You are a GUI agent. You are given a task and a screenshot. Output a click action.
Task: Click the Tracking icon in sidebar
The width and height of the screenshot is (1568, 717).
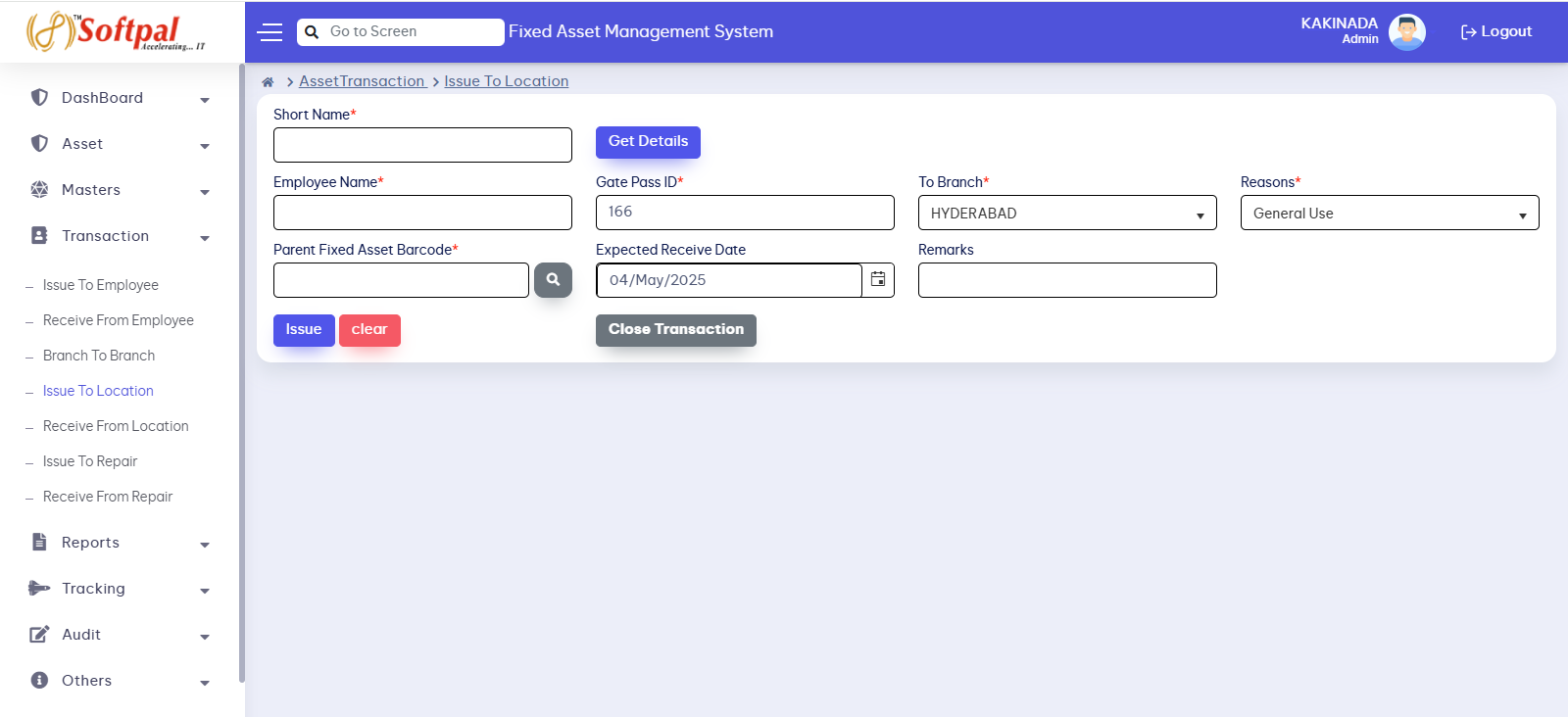[39, 588]
